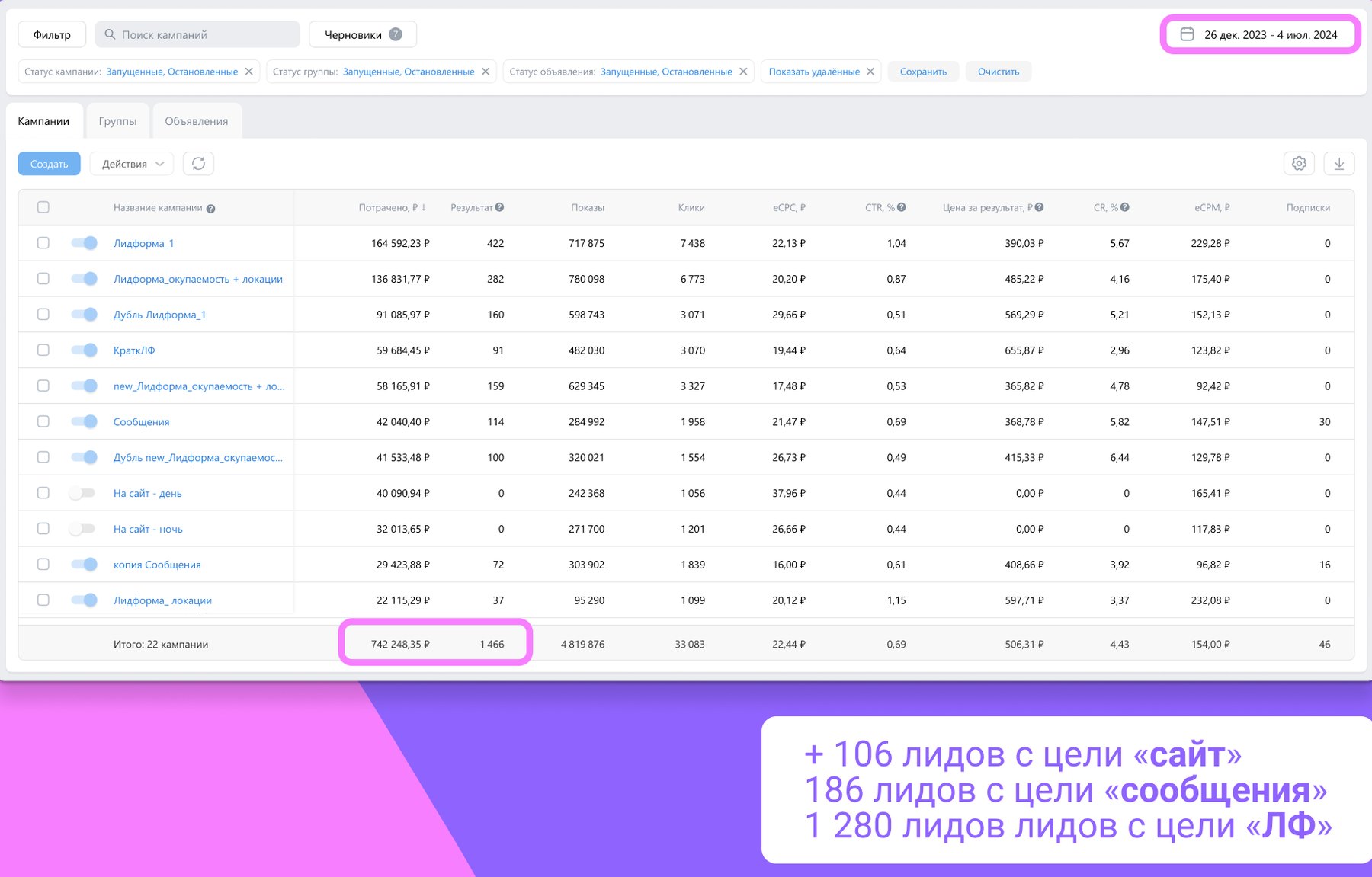Open «Черновики» drafts list
This screenshot has width=1372, height=877.
click(x=363, y=34)
